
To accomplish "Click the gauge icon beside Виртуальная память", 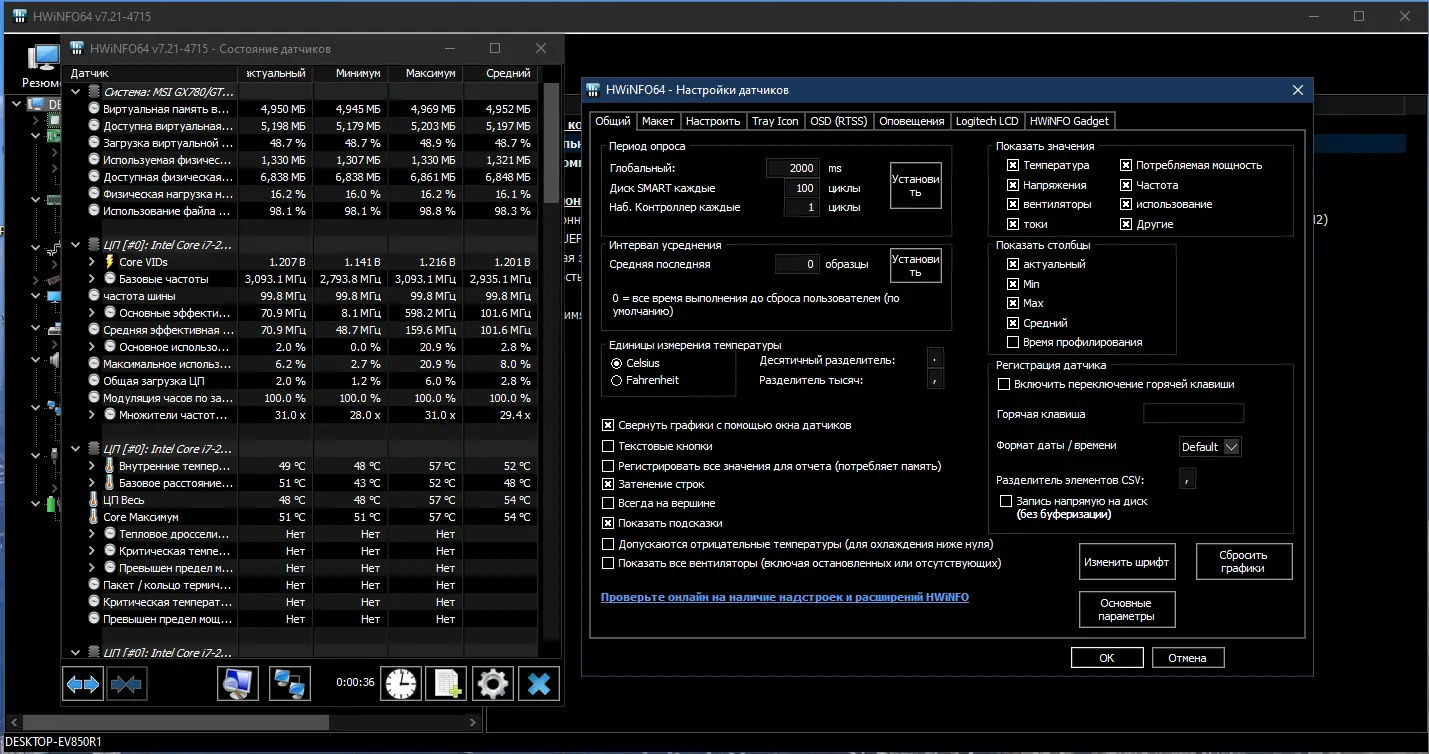I will [x=94, y=109].
